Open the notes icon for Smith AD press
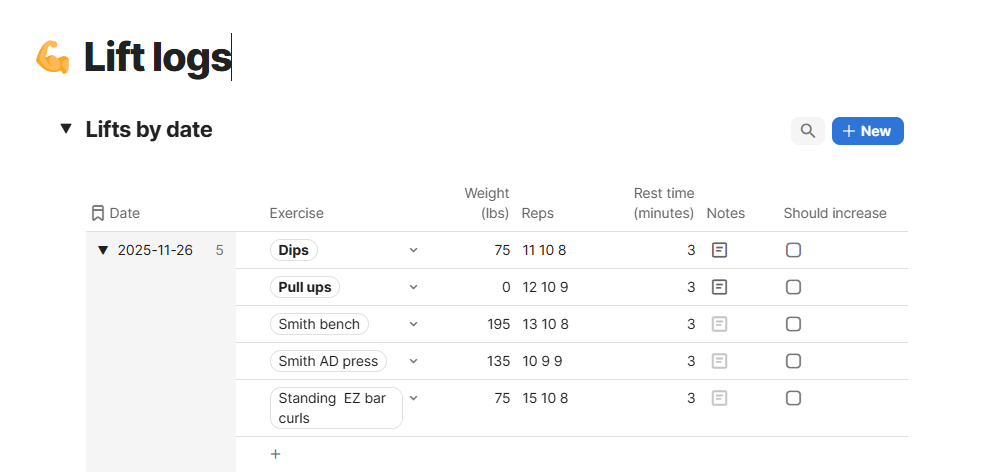Screen dimensions: 991x474 tap(719, 361)
